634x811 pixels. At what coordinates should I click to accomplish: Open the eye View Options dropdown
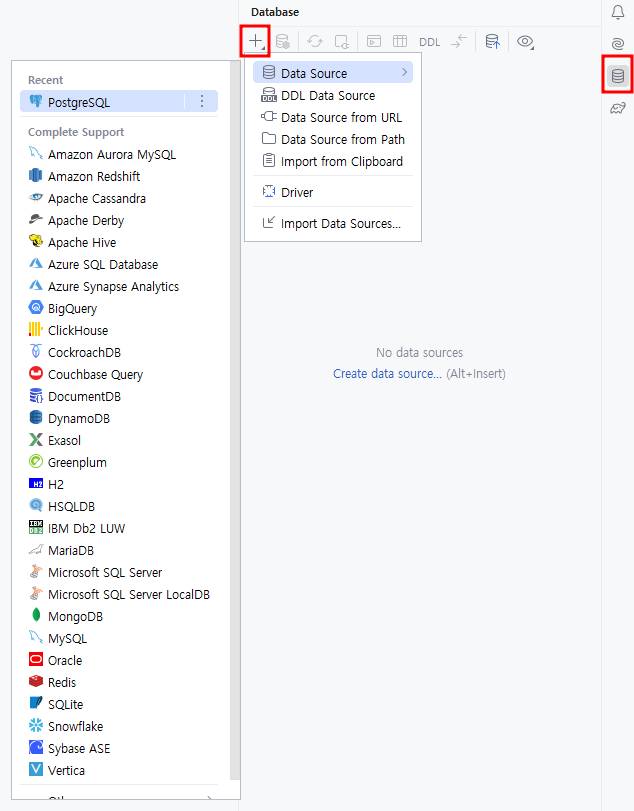tap(525, 42)
